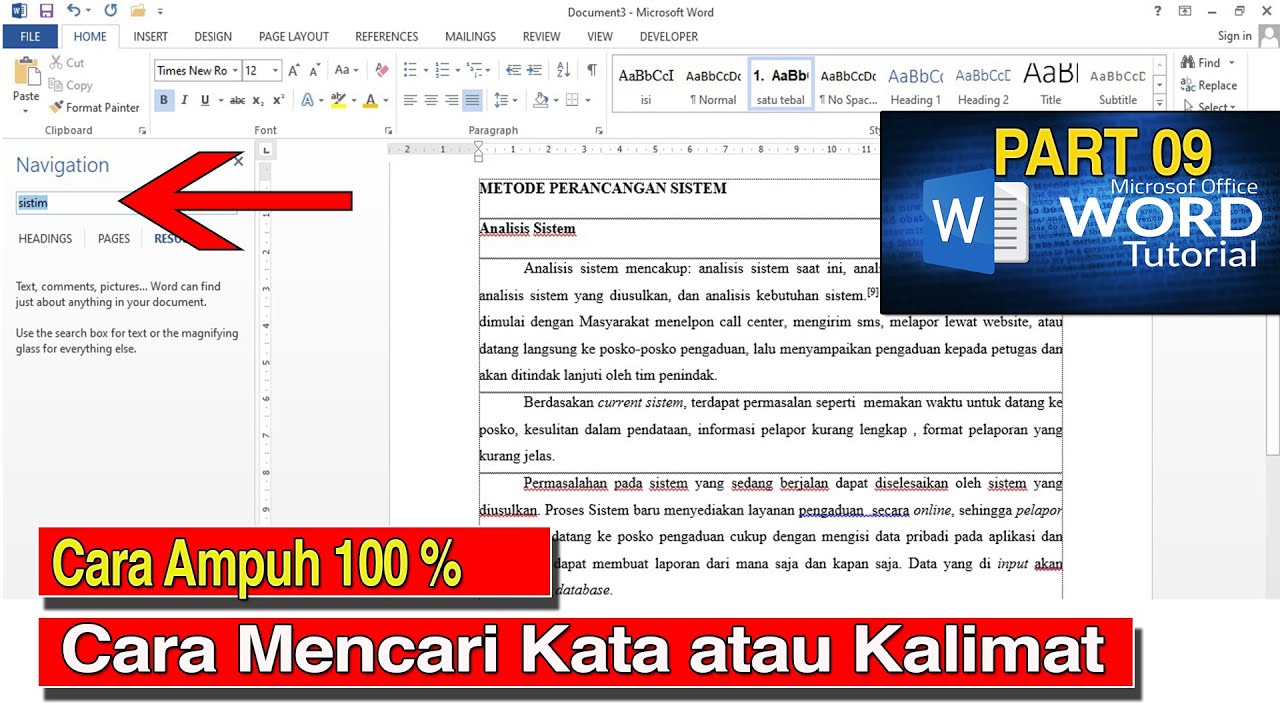Image resolution: width=1280 pixels, height=720 pixels.
Task: Switch to the PAGE LAYOUT tab
Action: [294, 36]
